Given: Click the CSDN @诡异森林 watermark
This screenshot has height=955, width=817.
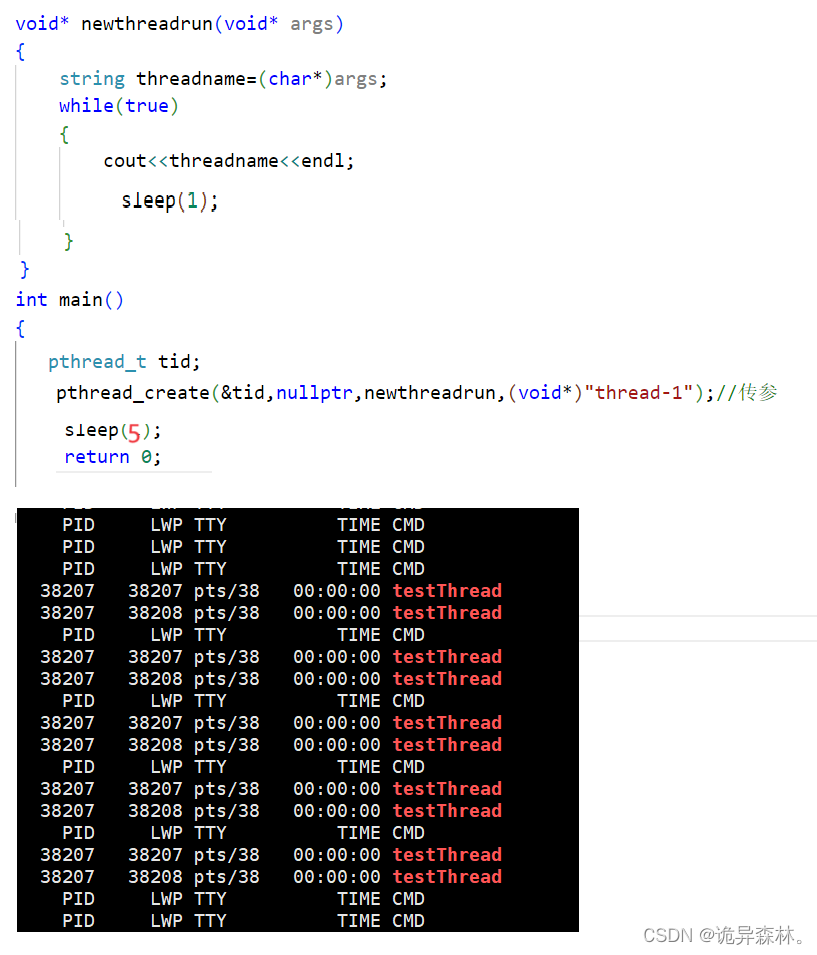Looking at the screenshot, I should [x=726, y=936].
